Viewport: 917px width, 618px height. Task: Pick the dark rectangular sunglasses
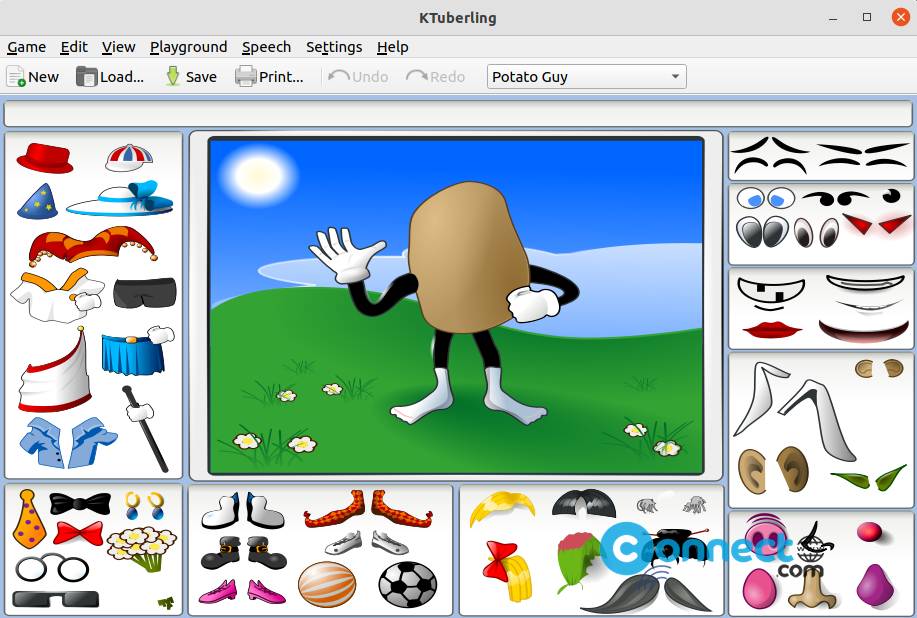point(56,599)
